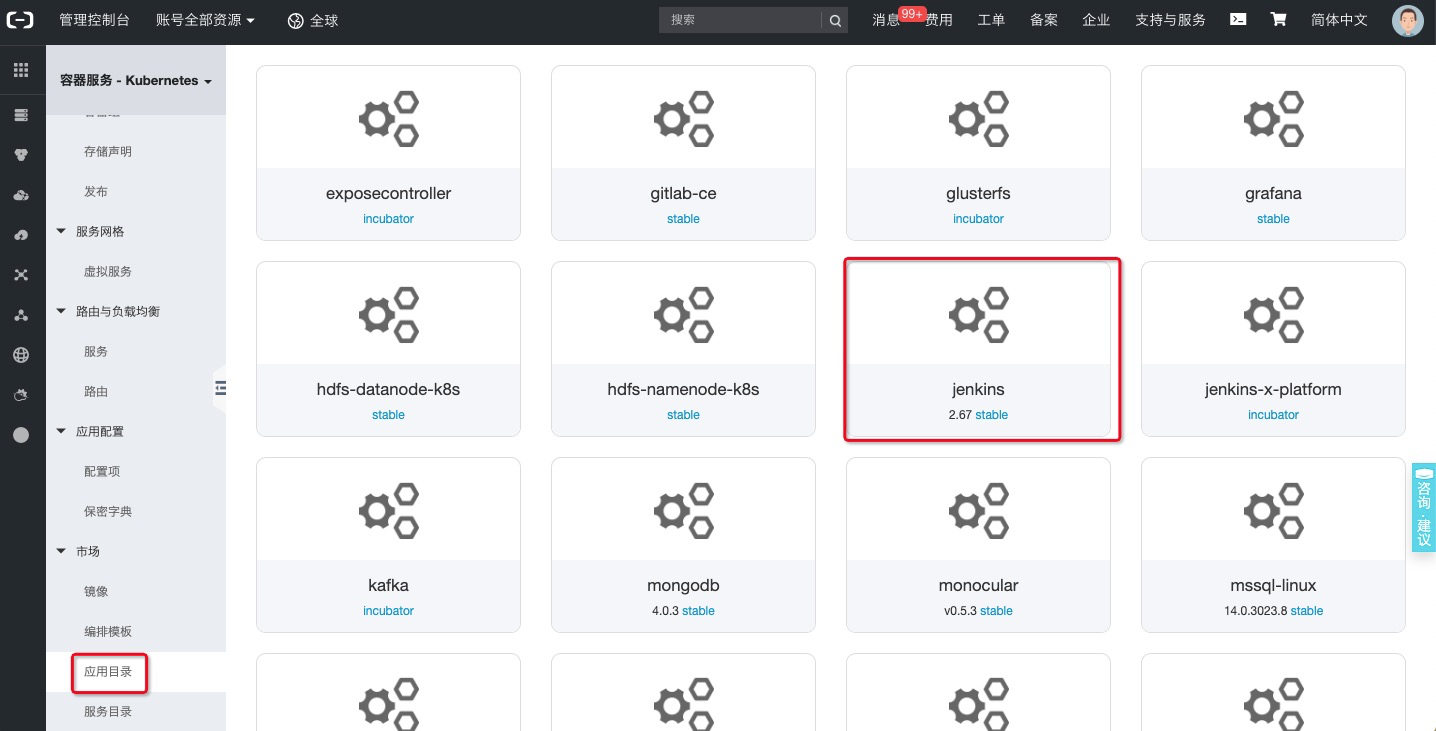
Task: Click the Alibaba Cloud logo icon
Action: [x=21, y=20]
